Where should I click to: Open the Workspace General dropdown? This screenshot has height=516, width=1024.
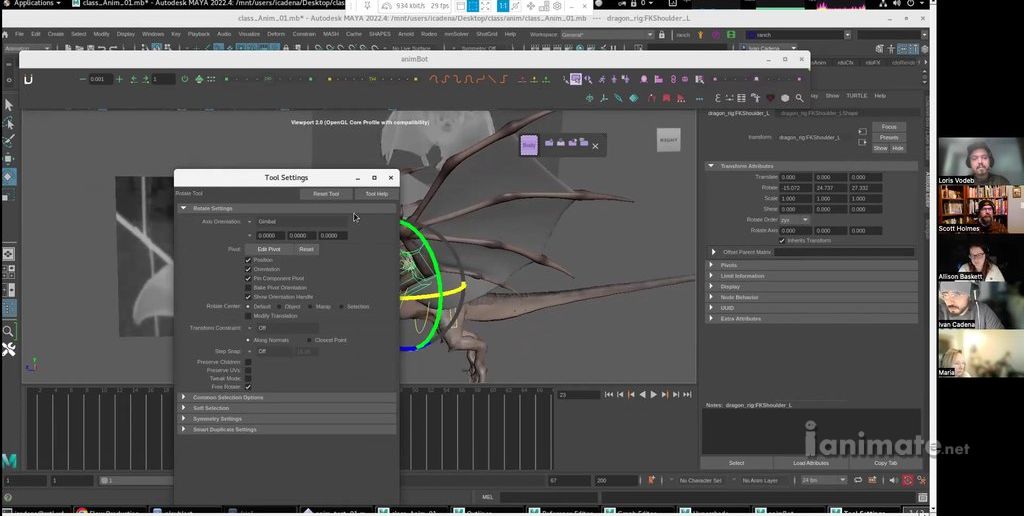click(607, 35)
